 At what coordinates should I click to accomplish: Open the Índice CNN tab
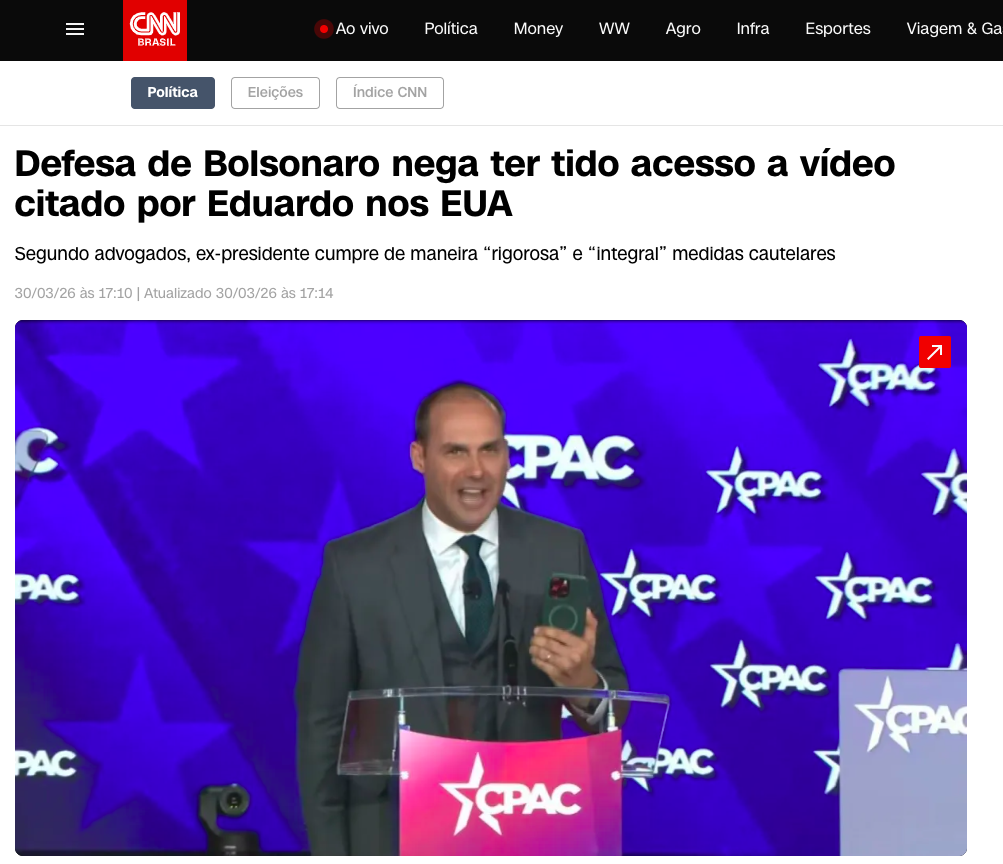click(390, 93)
